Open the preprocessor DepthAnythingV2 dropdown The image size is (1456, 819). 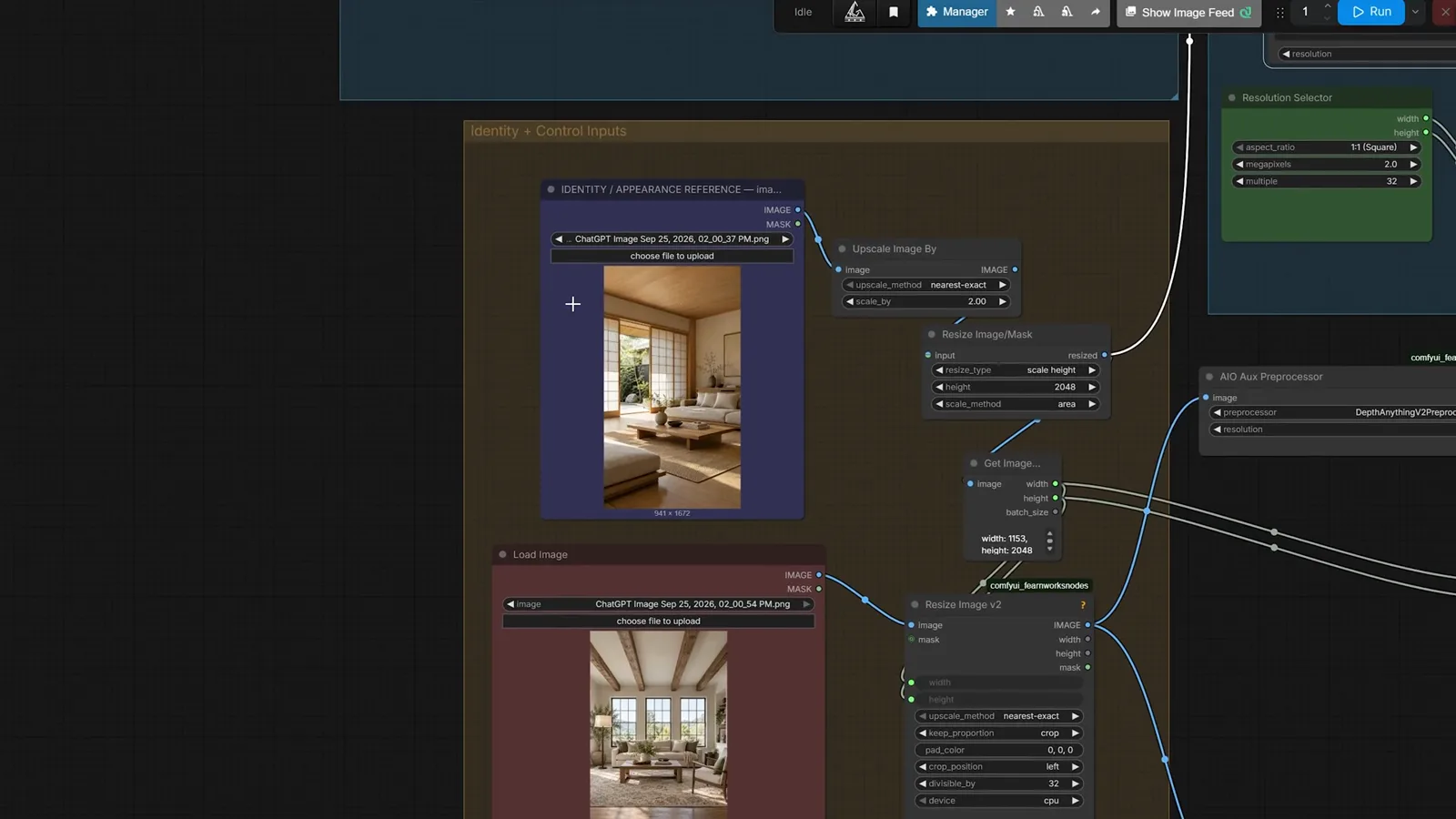(x=1333, y=412)
